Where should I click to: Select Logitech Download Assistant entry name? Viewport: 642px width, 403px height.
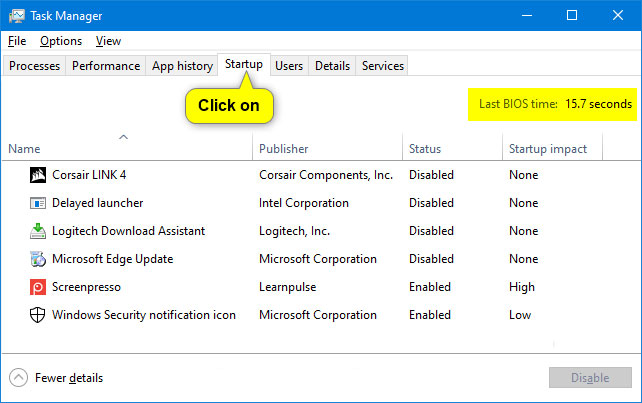(x=128, y=231)
